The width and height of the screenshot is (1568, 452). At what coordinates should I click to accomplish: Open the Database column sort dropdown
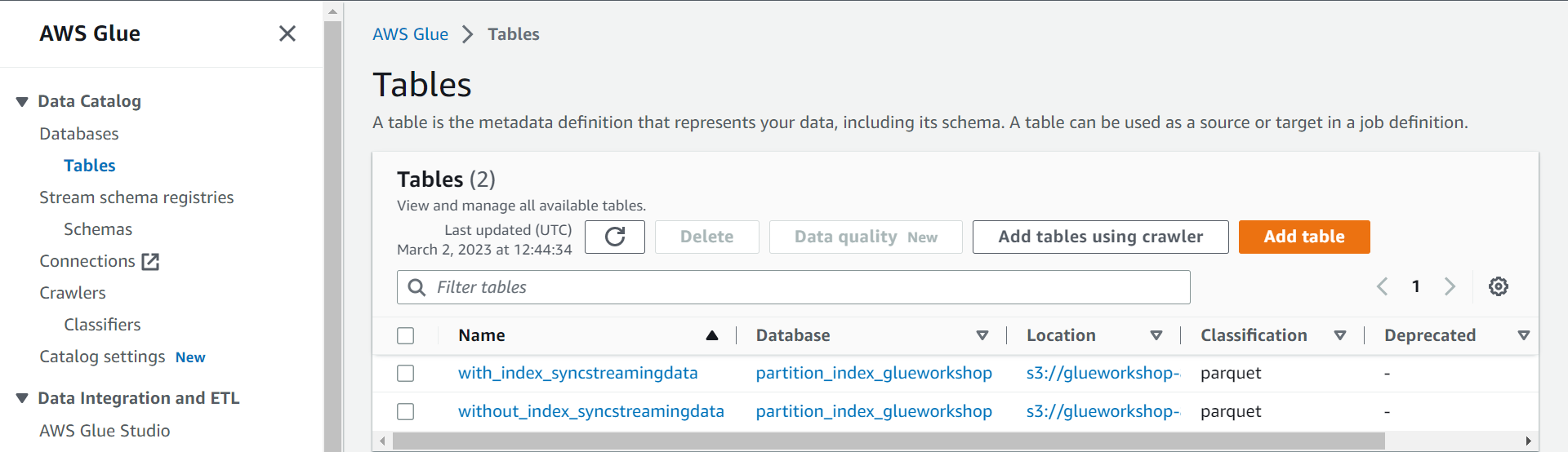point(982,335)
